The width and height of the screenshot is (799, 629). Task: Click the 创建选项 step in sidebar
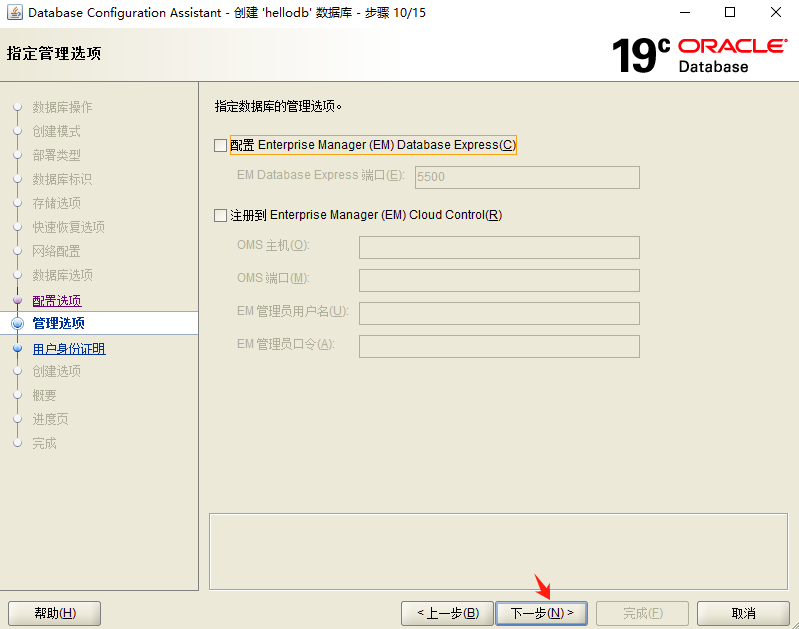click(x=57, y=371)
